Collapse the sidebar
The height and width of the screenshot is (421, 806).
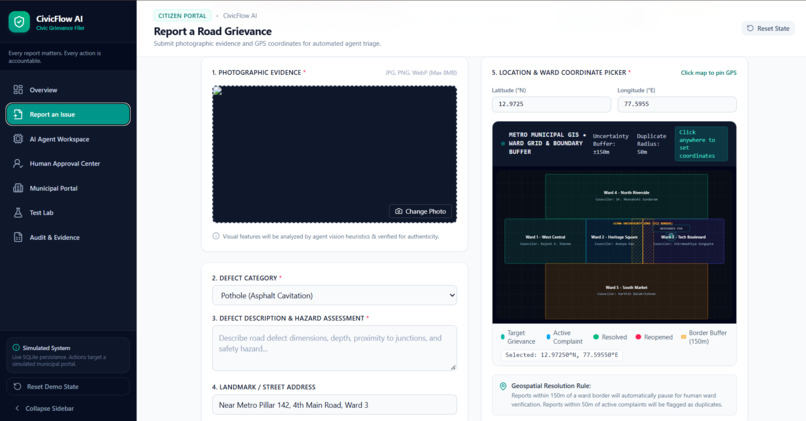tap(68, 408)
